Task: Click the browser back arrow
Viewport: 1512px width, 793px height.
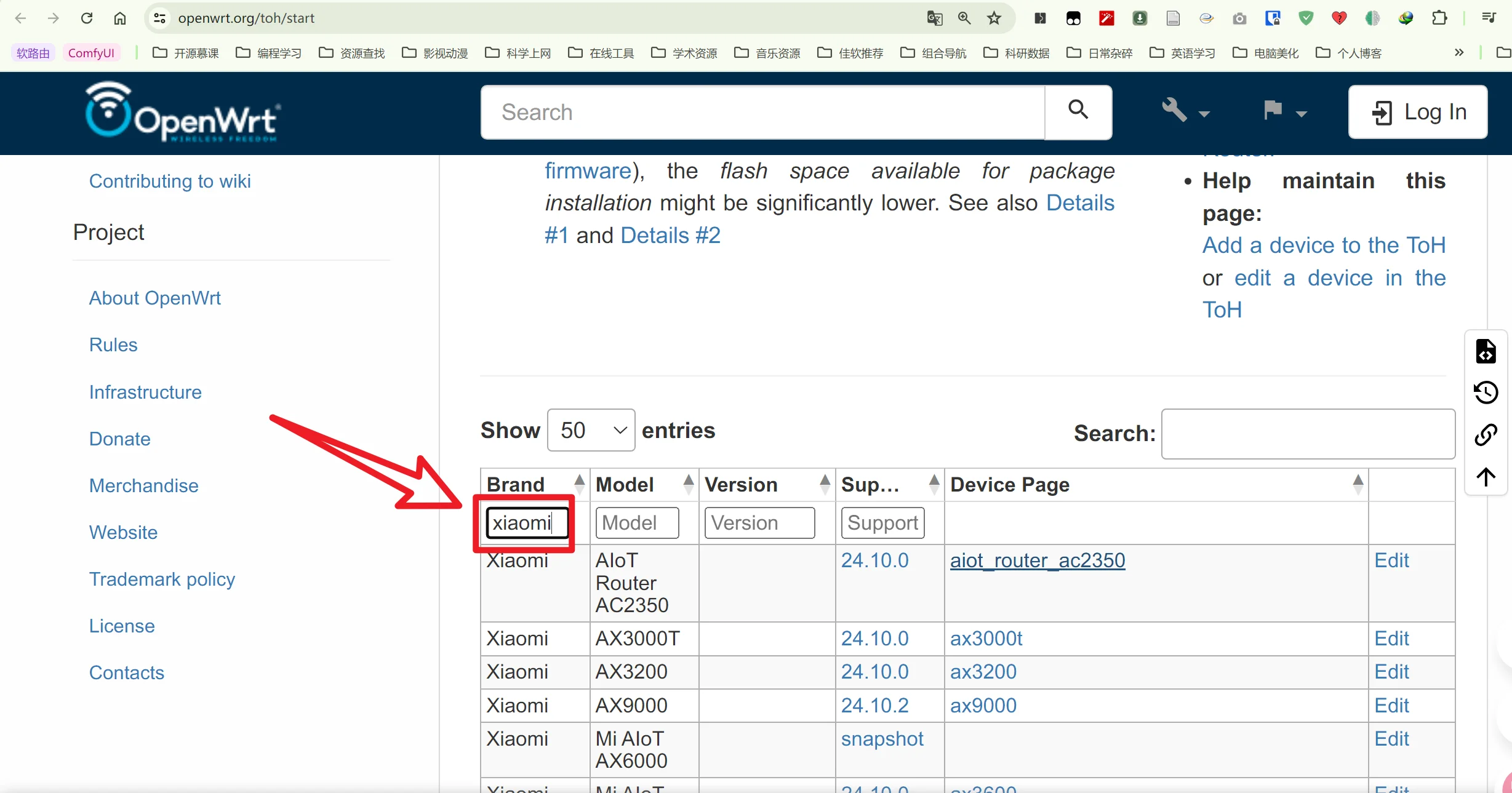Action: point(20,18)
